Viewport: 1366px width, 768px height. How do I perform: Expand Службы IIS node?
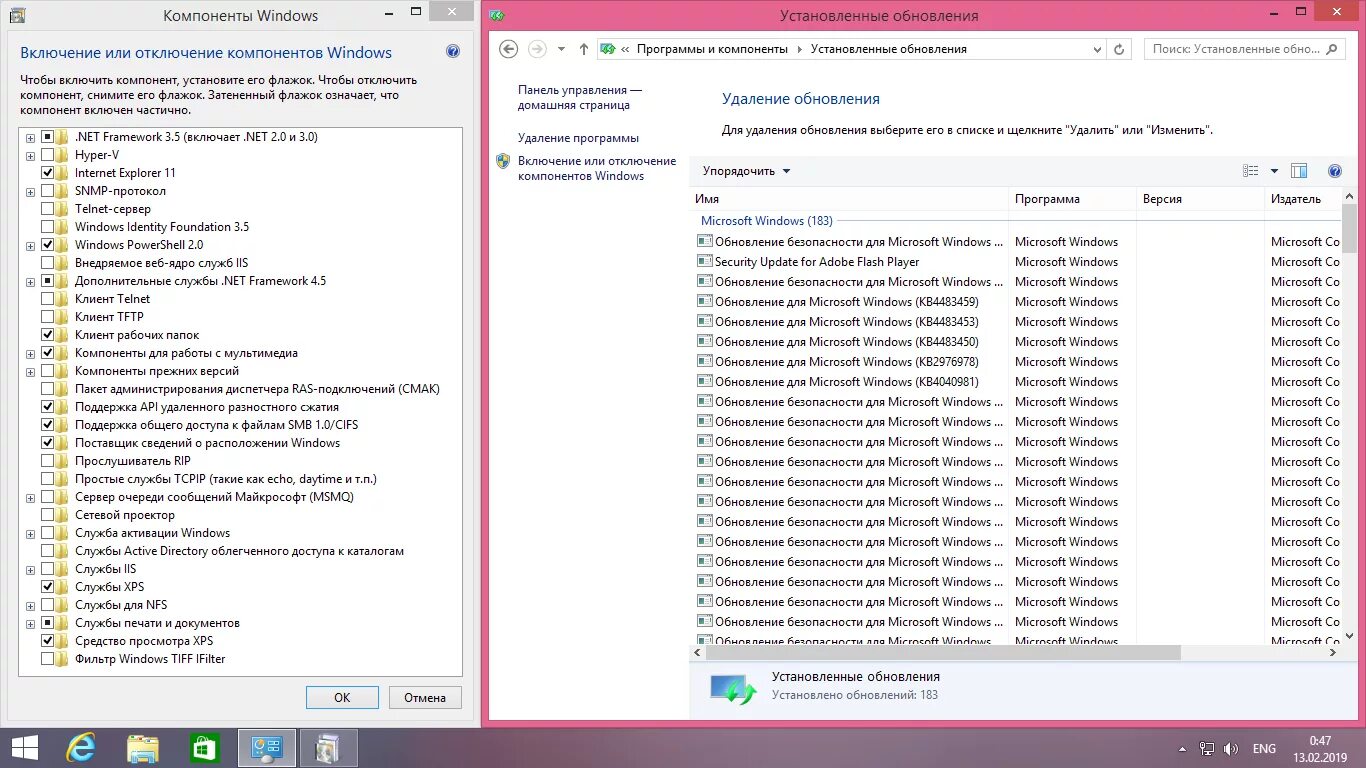point(30,569)
